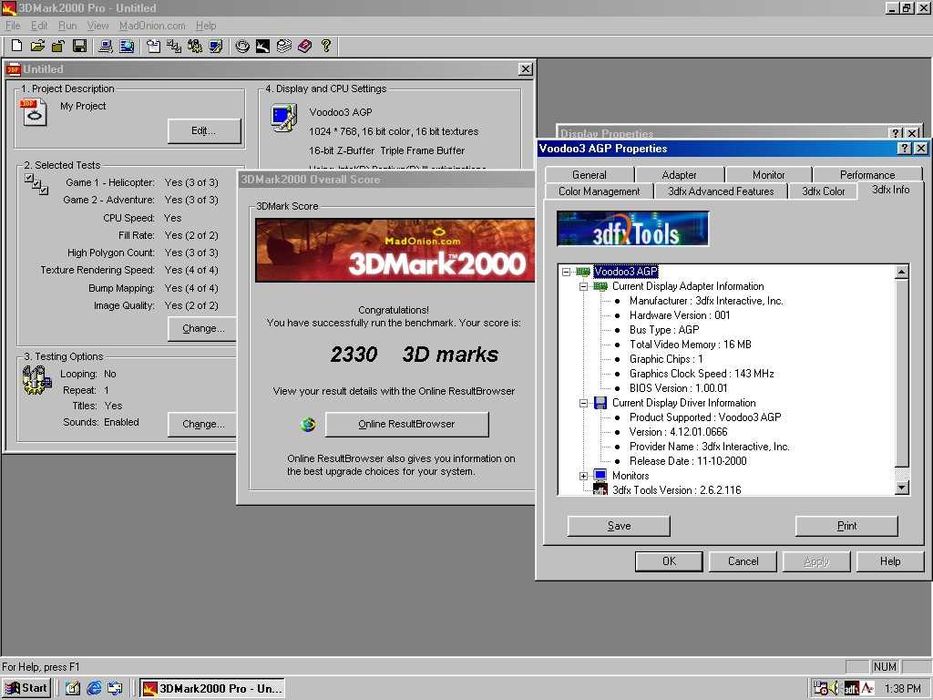Viewport: 933px width, 700px height.
Task: Click the 3DMark2000 Pro taskbar button
Action: 212,688
